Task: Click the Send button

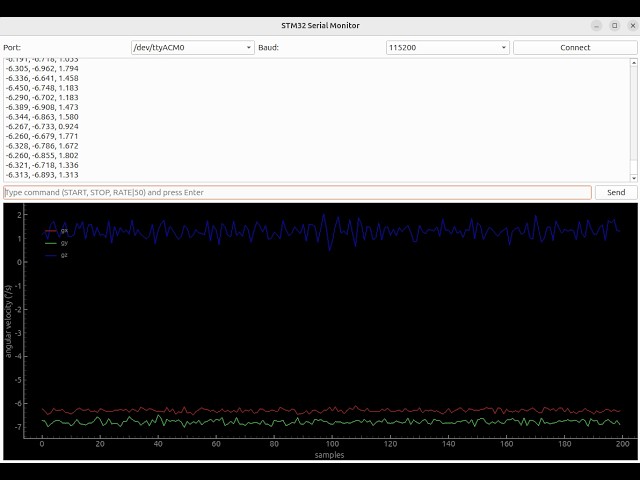Action: point(616,192)
